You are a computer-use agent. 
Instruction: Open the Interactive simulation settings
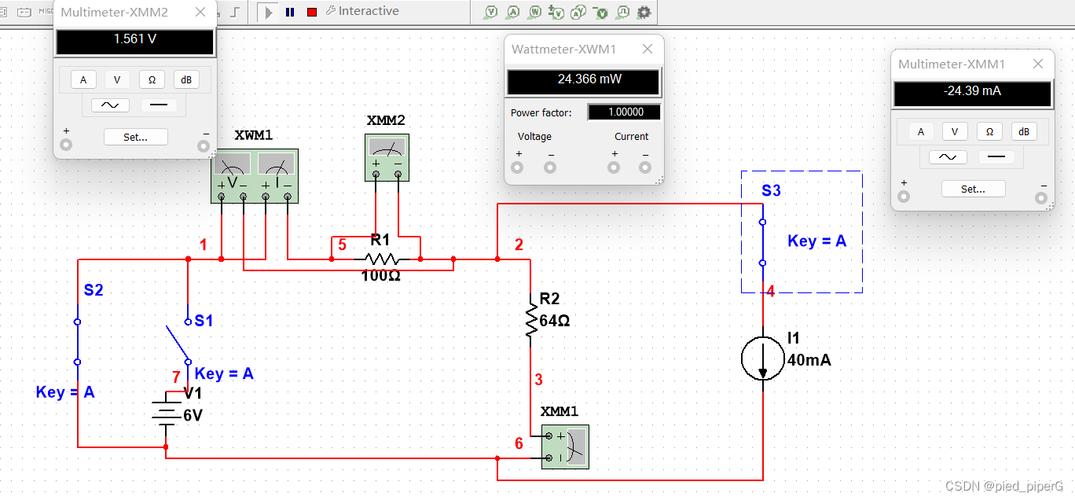[362, 11]
